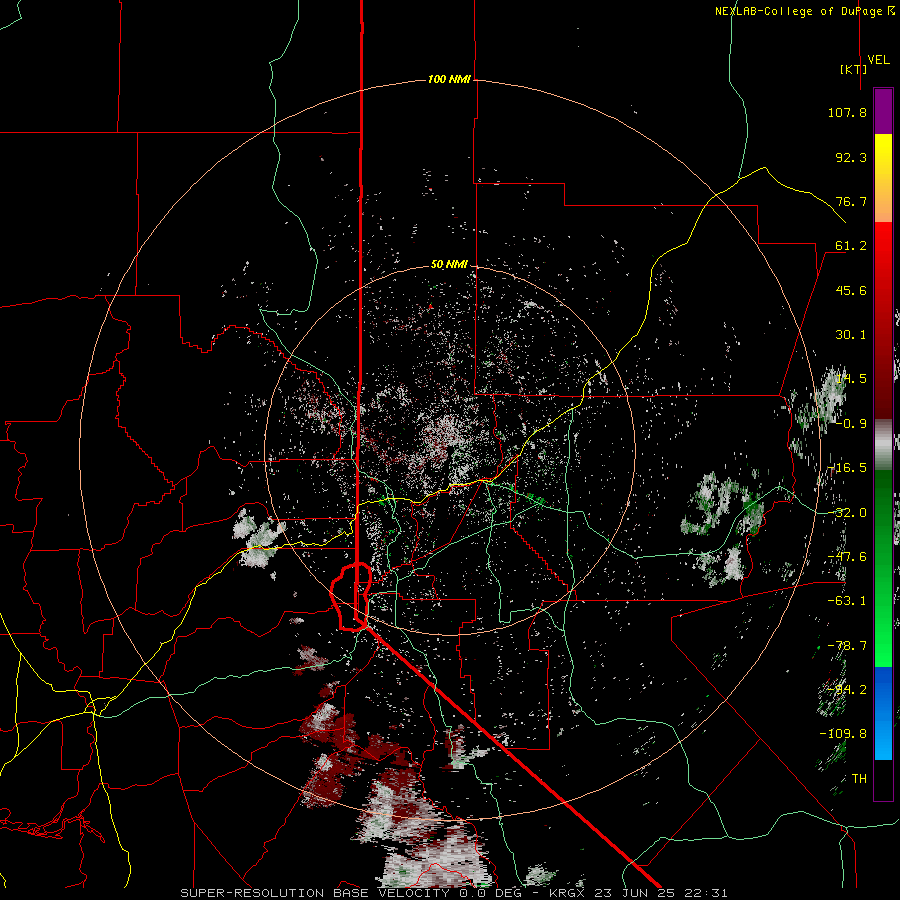Viewport: 900px width, 900px height.
Task: Click the "TH" threshold label on the scale
Action: 859,779
